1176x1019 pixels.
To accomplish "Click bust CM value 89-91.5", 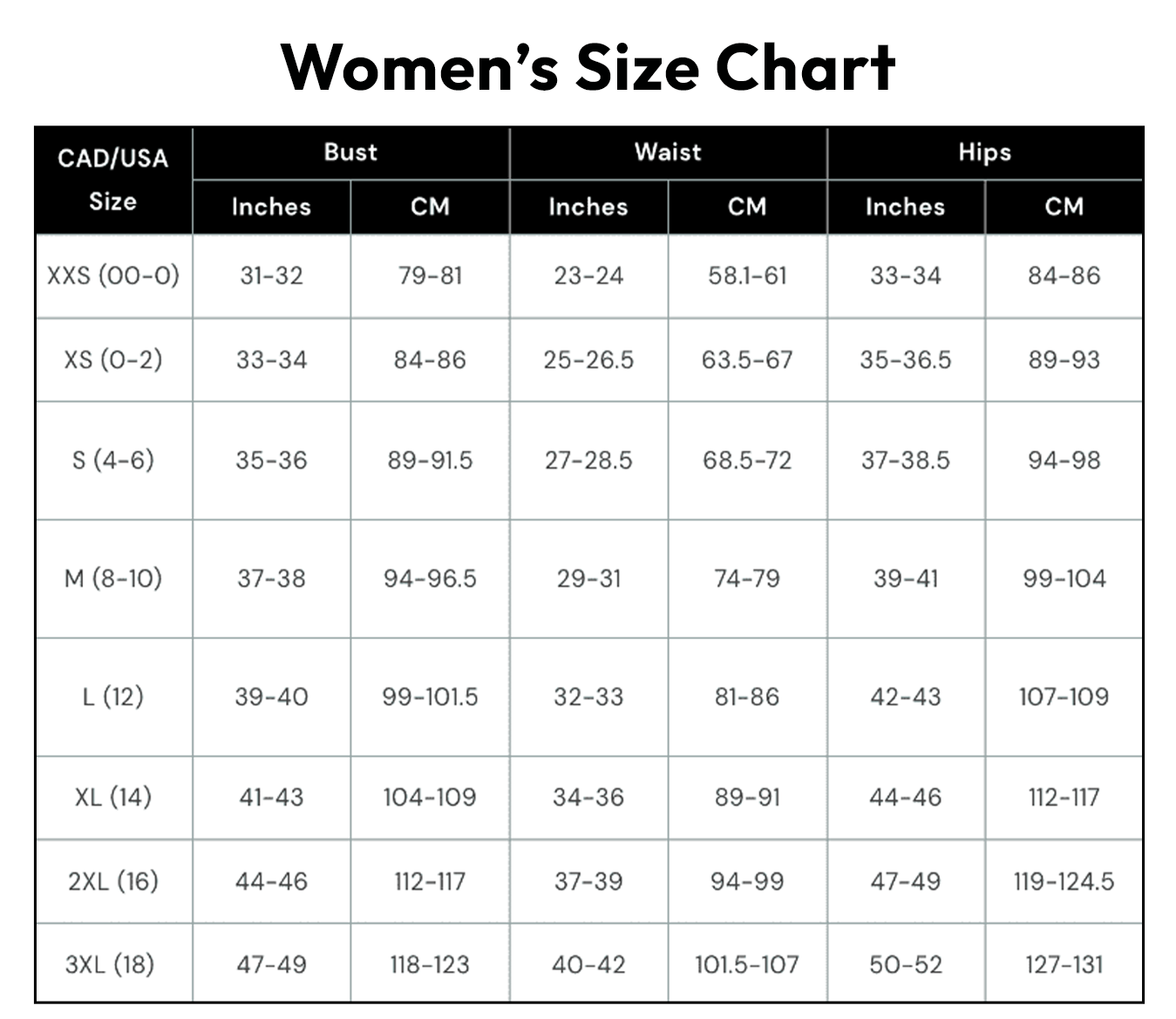I will pos(430,460).
